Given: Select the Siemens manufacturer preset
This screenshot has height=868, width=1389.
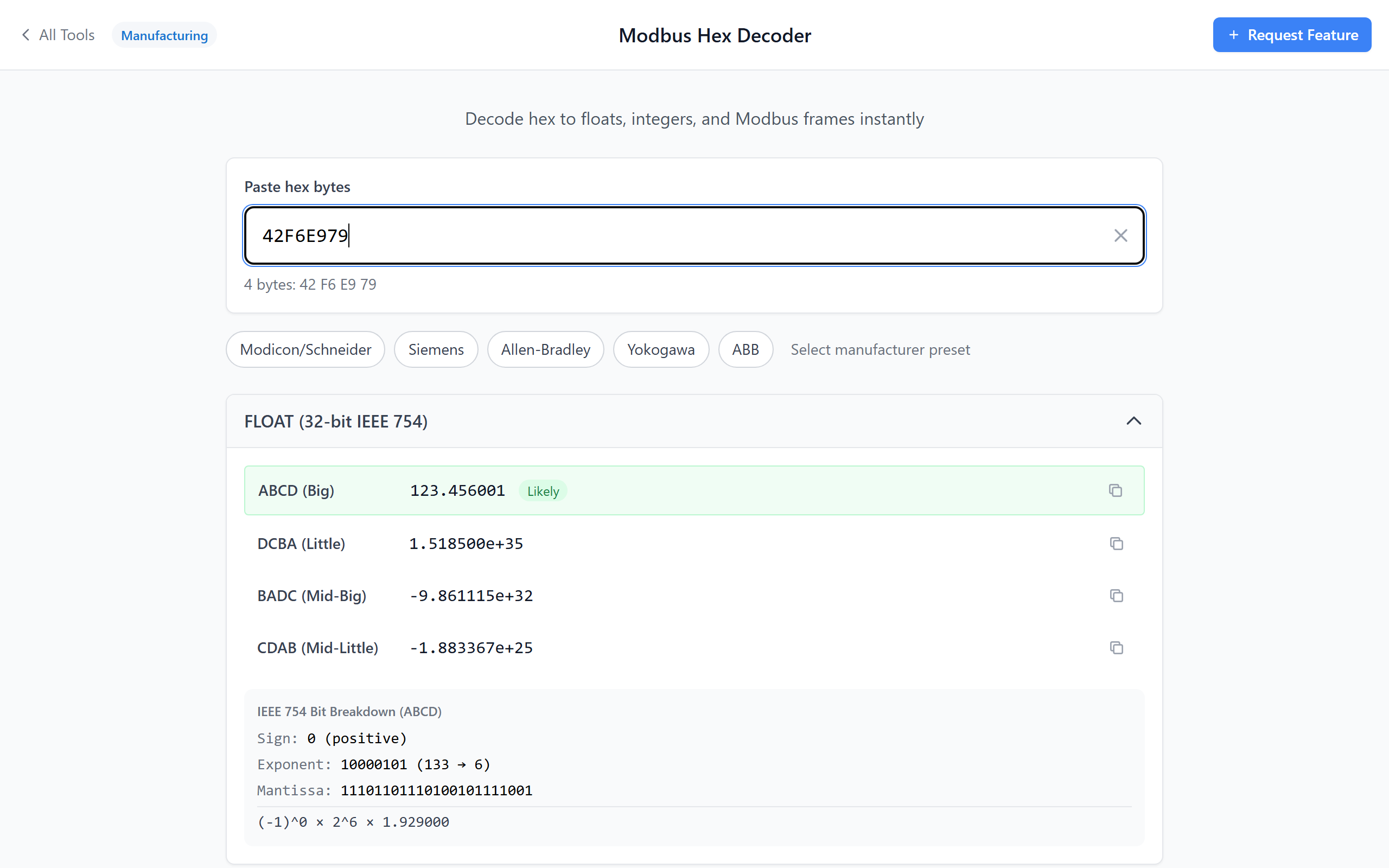Looking at the screenshot, I should [x=436, y=349].
